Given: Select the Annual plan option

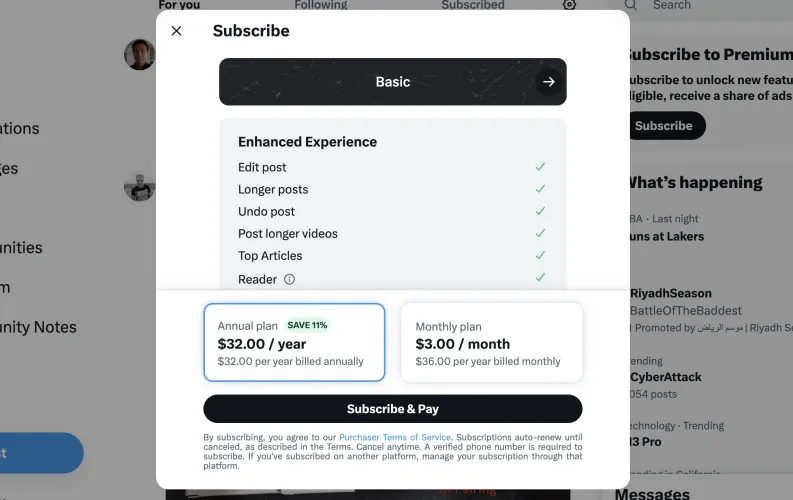Looking at the screenshot, I should [x=294, y=342].
